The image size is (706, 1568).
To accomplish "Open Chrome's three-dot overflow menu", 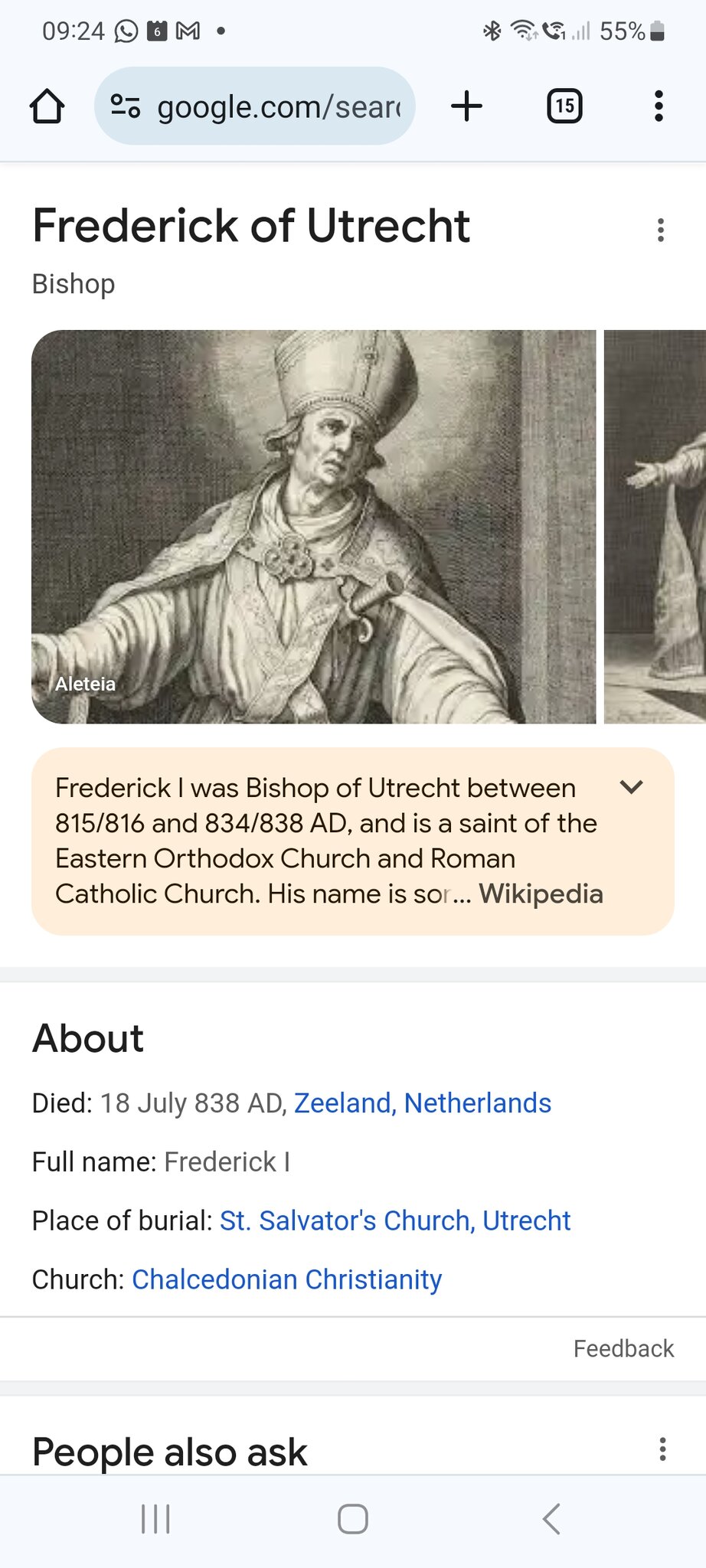I will [659, 106].
